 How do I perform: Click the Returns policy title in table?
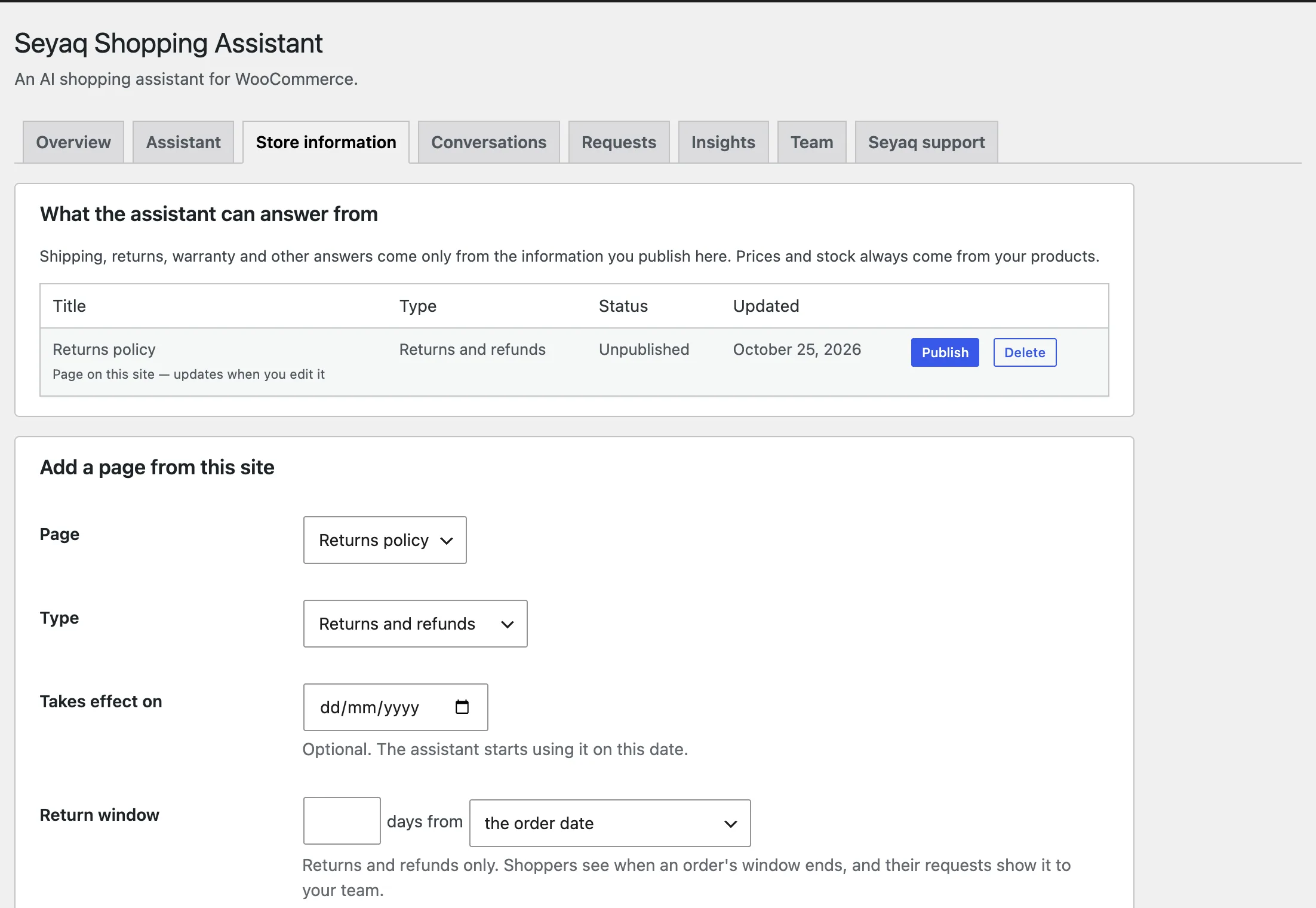click(104, 349)
